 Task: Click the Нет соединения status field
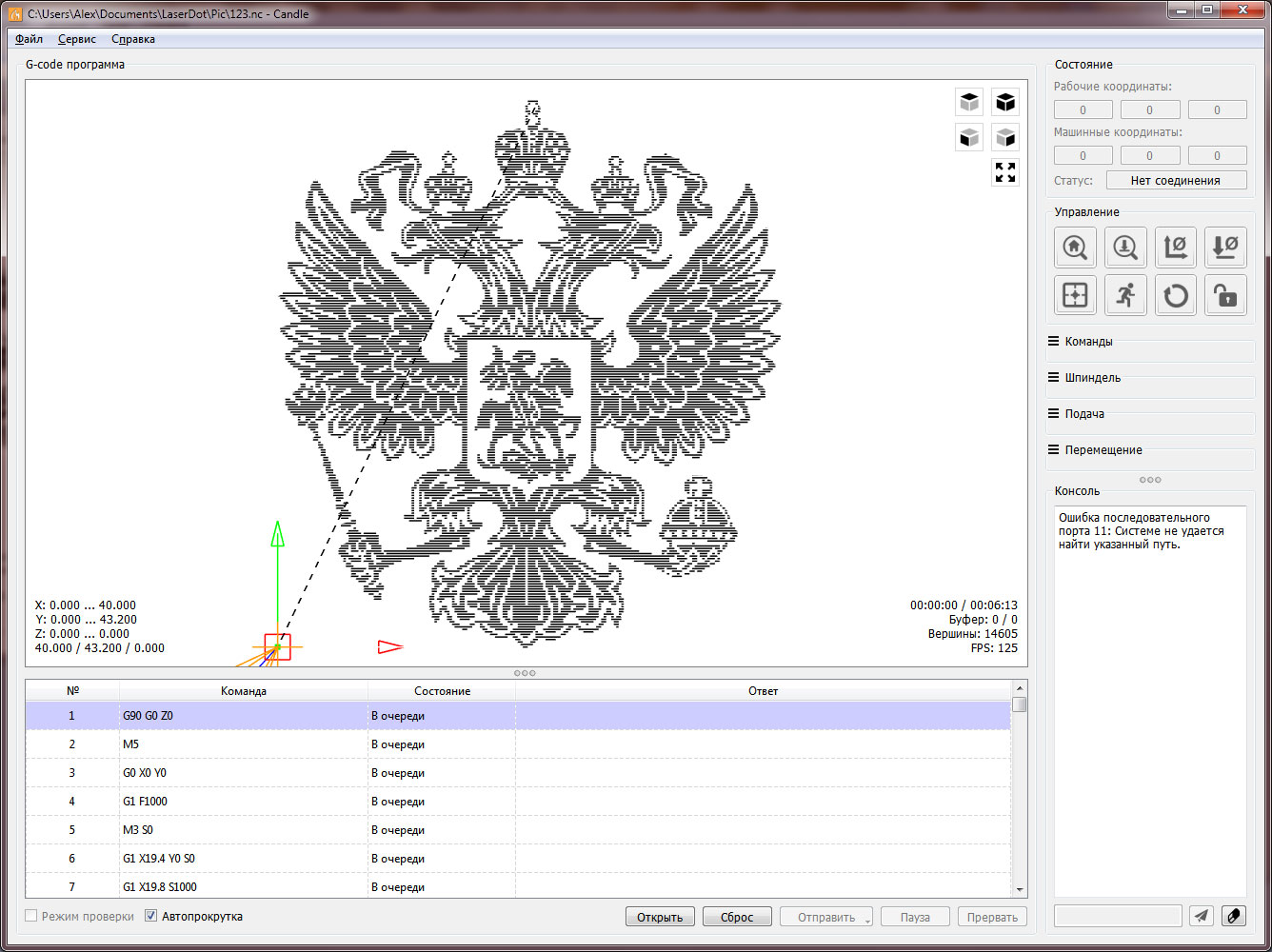tap(1176, 181)
